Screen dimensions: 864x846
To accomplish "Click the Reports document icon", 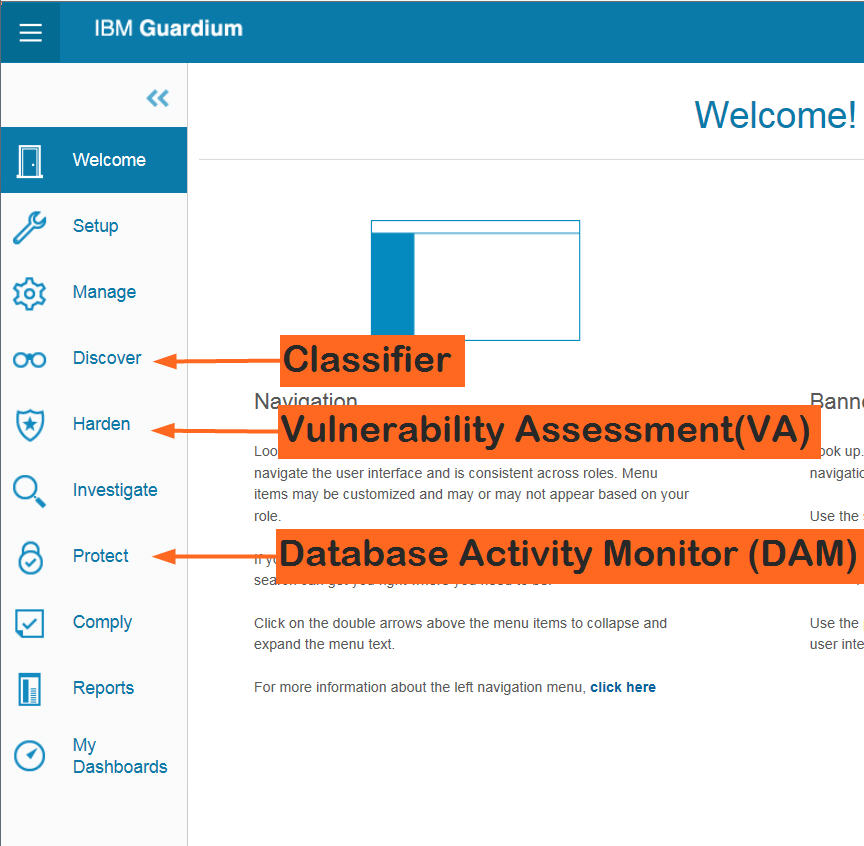I will [30, 689].
